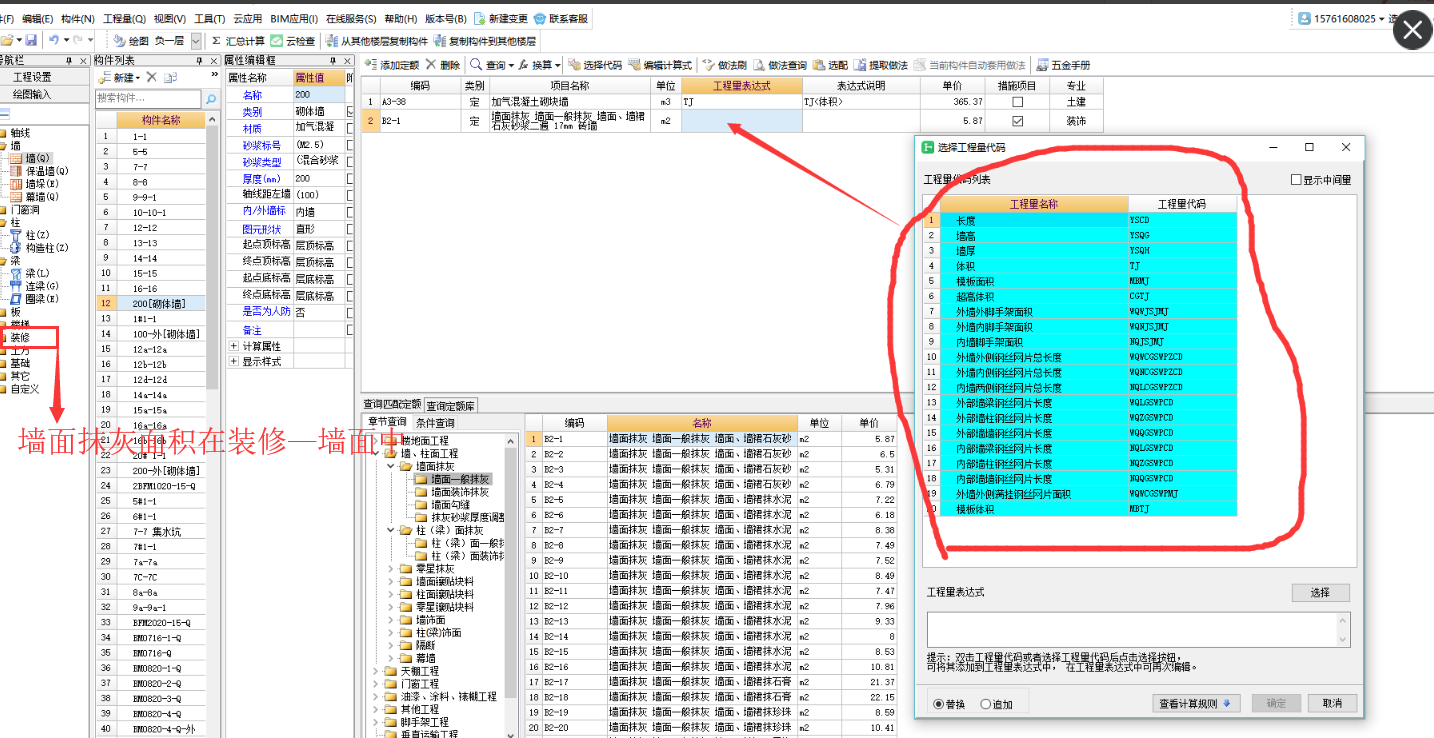Expand 显示样式 property group
Viewport: 1434px width, 738px height.
coord(234,361)
